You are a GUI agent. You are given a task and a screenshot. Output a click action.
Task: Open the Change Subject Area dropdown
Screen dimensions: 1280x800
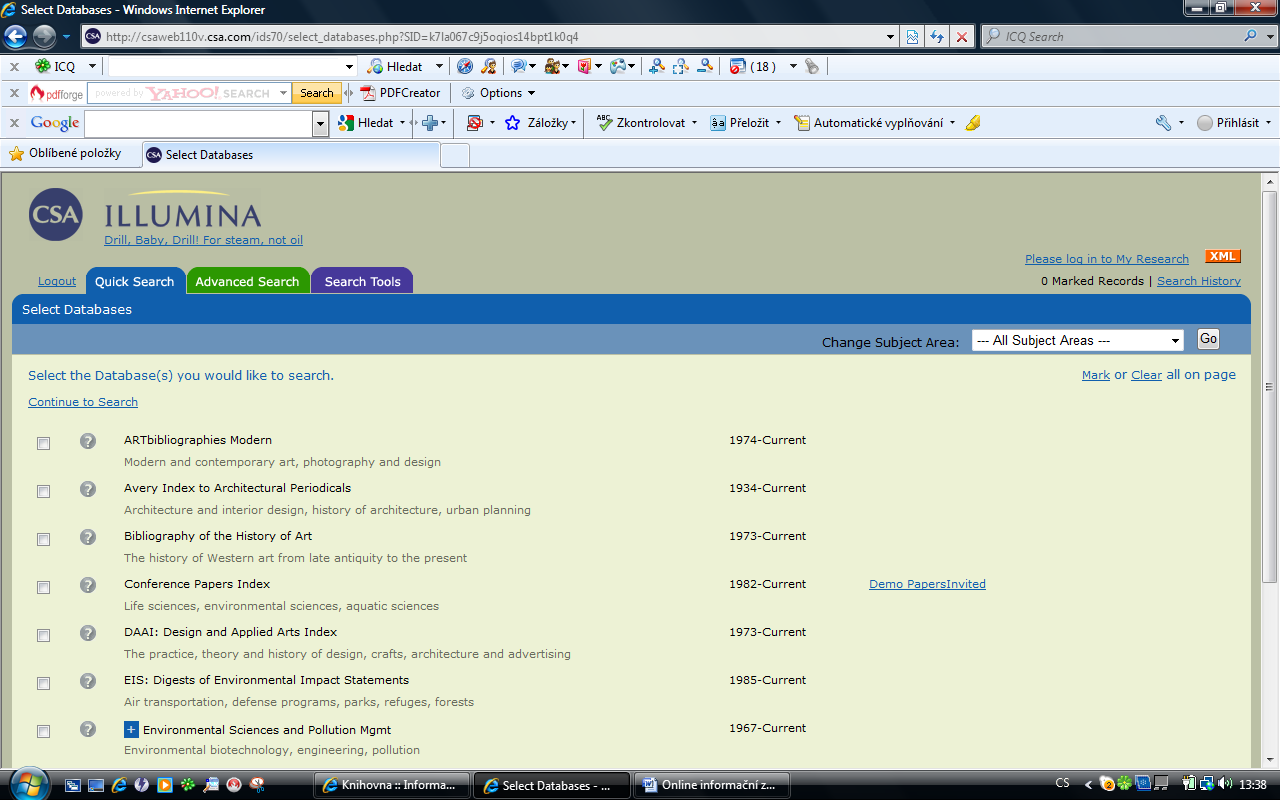tap(1077, 341)
